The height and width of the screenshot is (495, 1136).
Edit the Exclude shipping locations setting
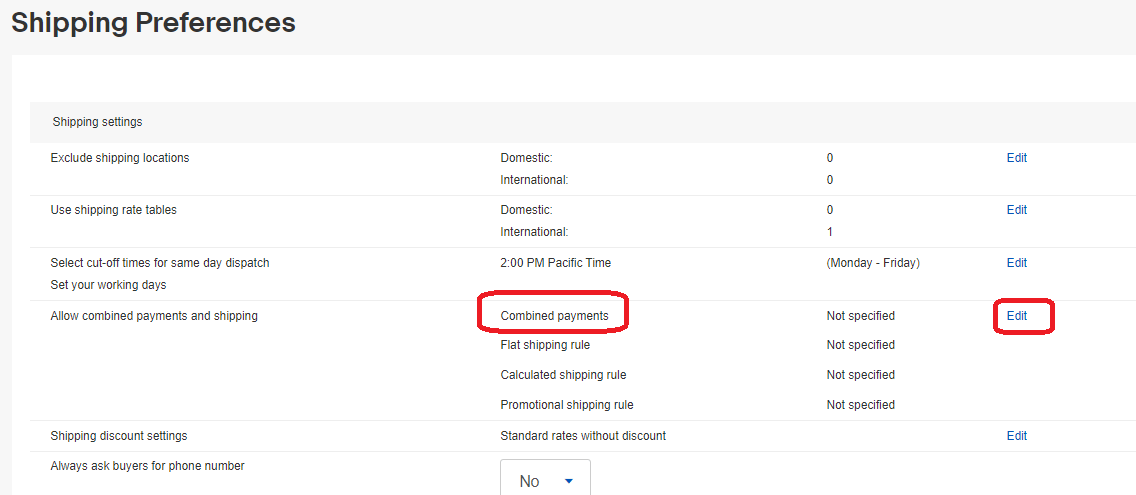click(1016, 158)
